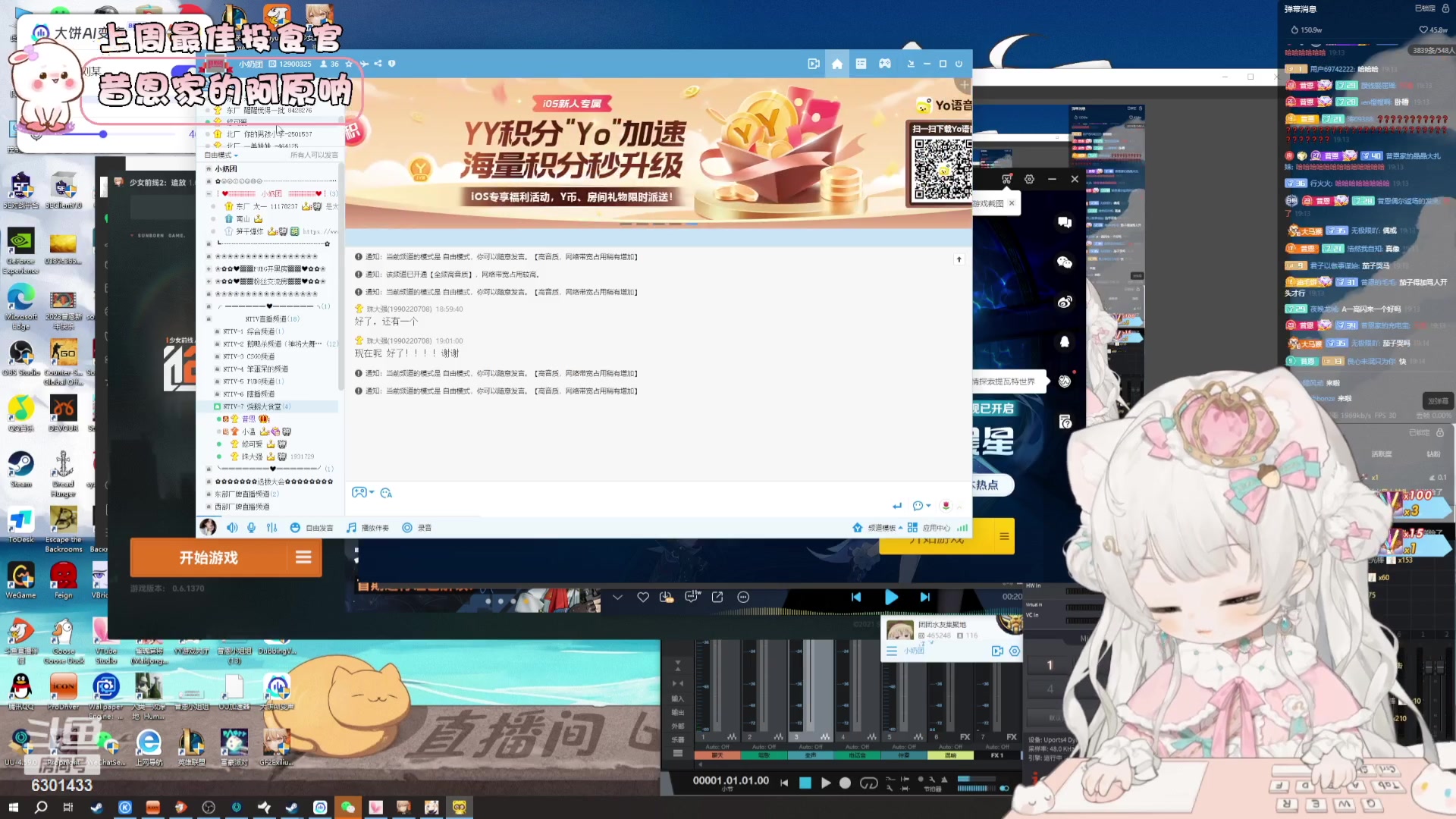
Task: Collapse the 频道模板 panel via its chevron
Action: pos(900,529)
